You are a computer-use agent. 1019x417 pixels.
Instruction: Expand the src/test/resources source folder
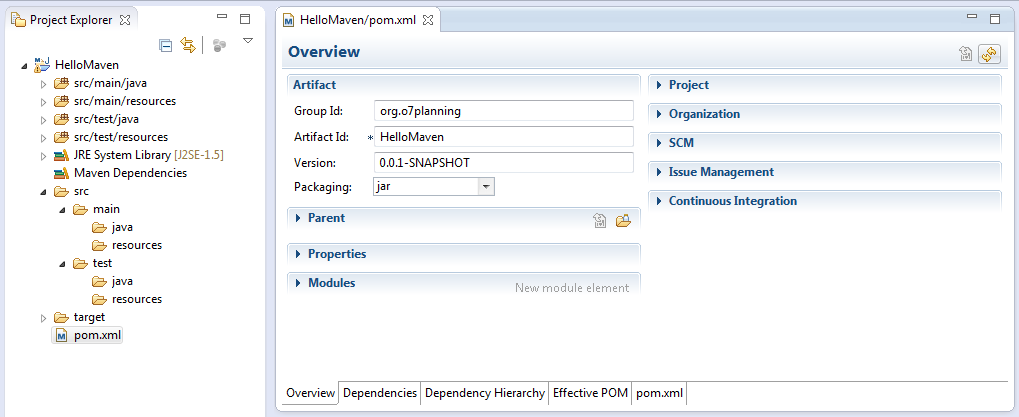pyautogui.click(x=44, y=138)
